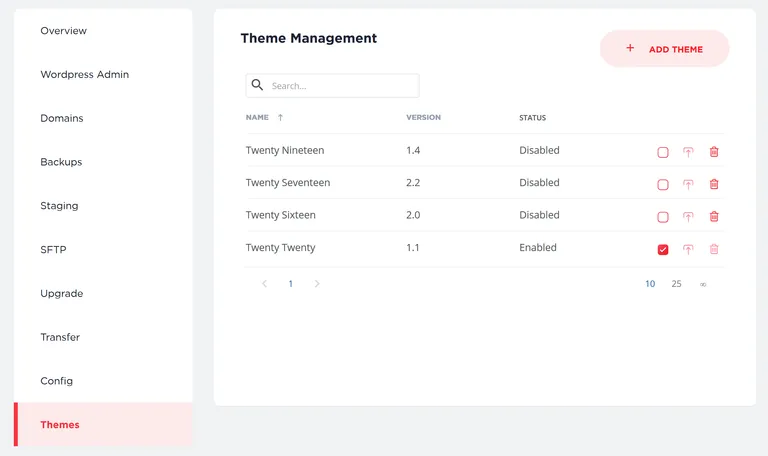The height and width of the screenshot is (456, 768).
Task: Click the magnifier icon in search box
Action: tap(257, 85)
